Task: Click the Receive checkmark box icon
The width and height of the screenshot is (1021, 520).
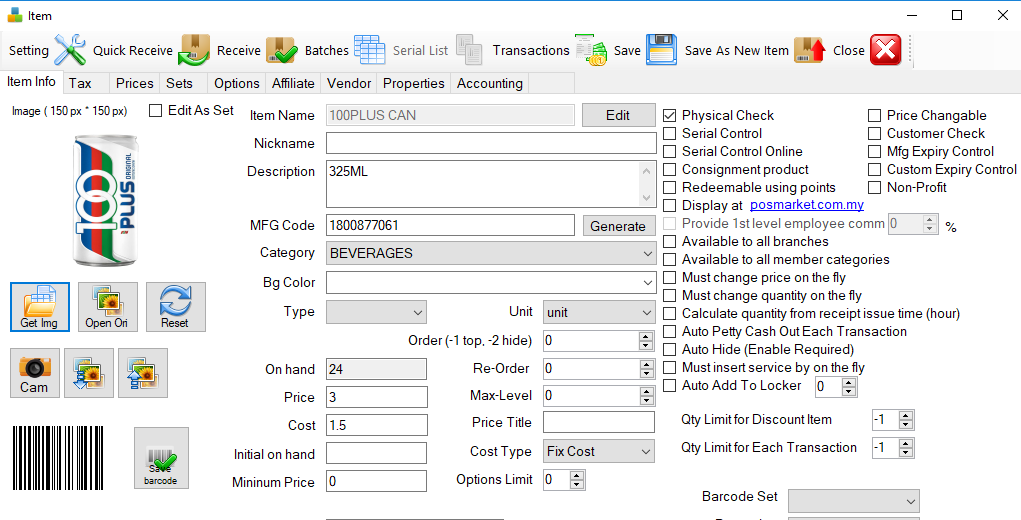Action: pos(282,50)
